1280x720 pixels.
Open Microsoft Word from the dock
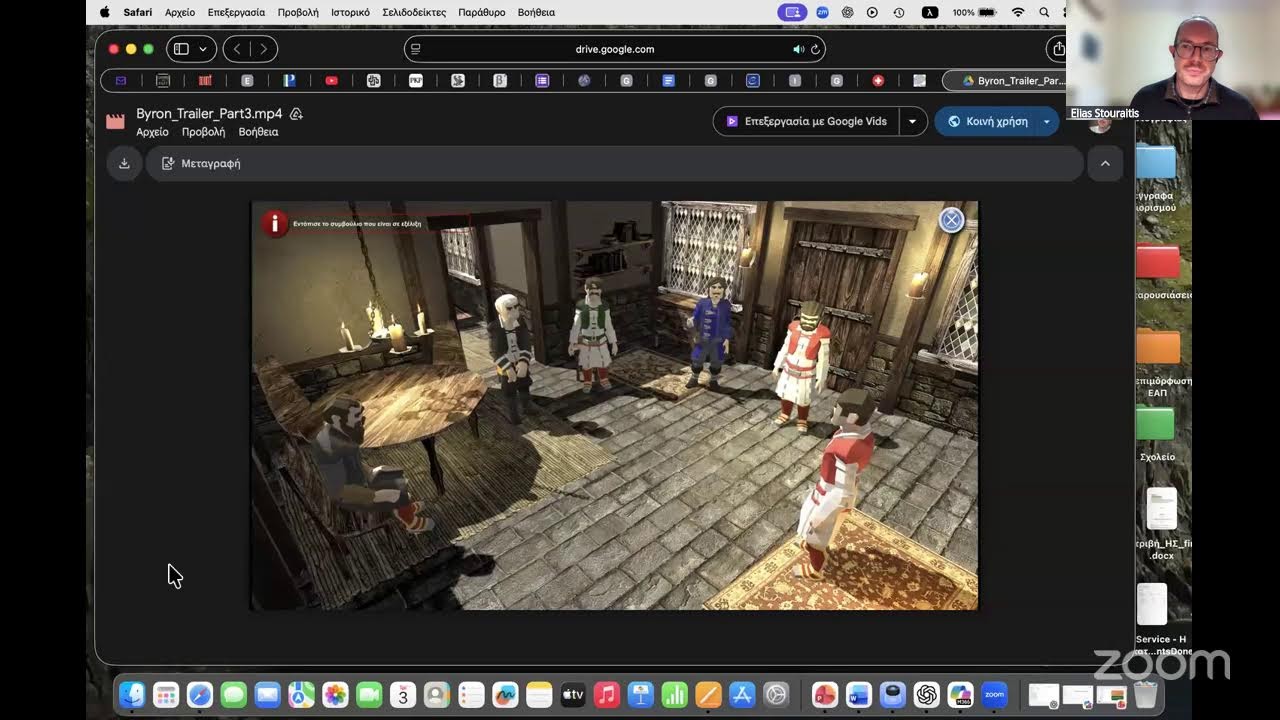[x=858, y=694]
